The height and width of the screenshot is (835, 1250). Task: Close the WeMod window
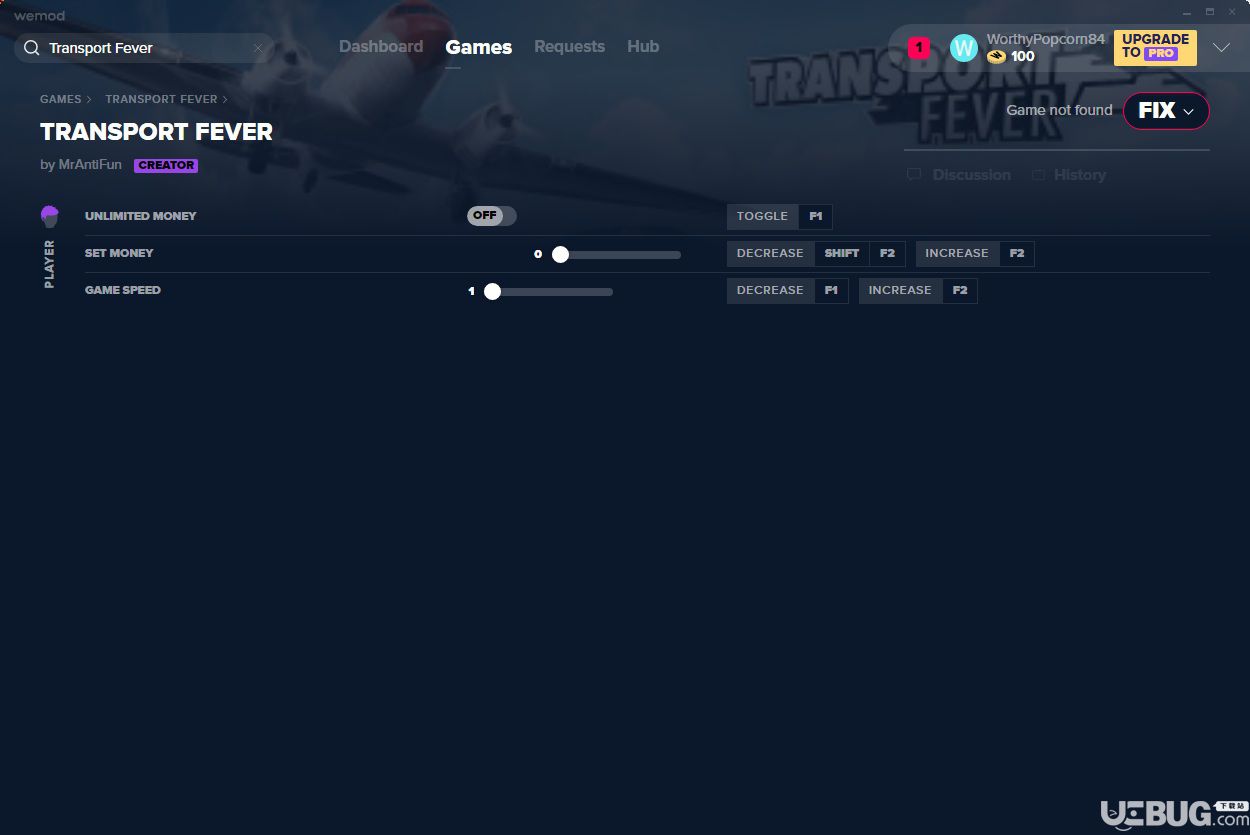point(1232,12)
